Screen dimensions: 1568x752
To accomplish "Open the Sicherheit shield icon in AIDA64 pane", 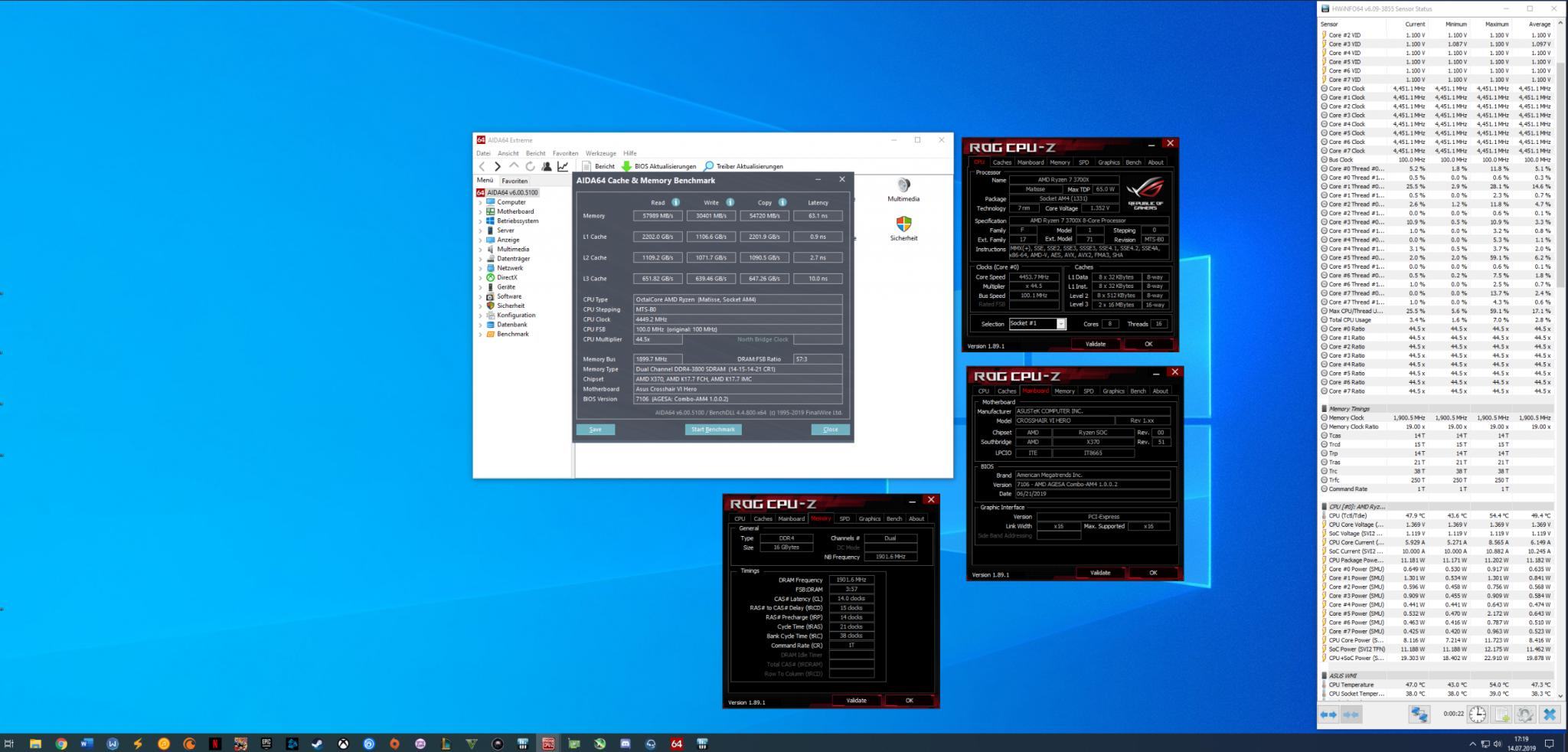I will coord(903,228).
